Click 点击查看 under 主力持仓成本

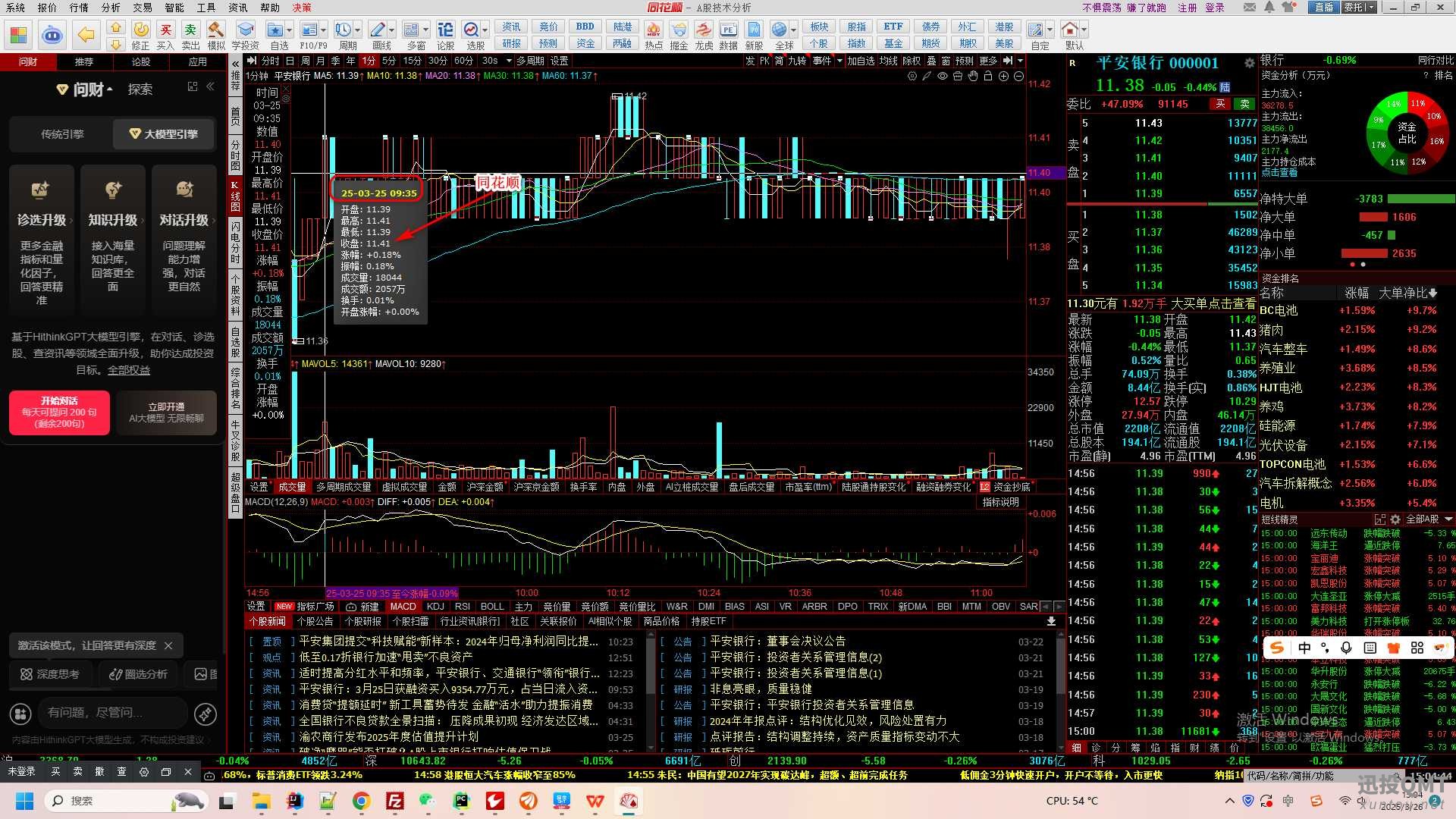[1279, 173]
